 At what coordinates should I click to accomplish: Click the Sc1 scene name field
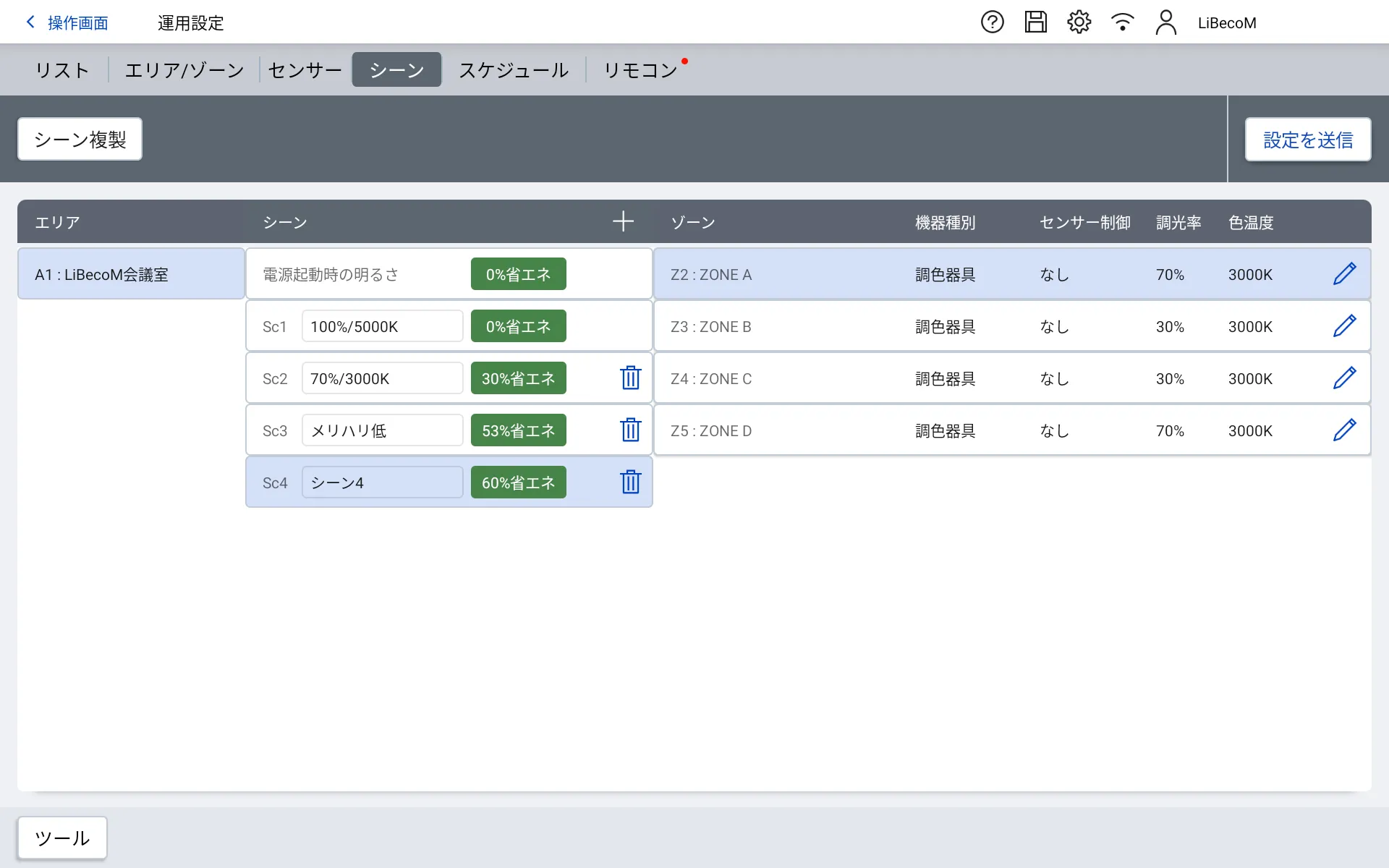click(x=382, y=326)
